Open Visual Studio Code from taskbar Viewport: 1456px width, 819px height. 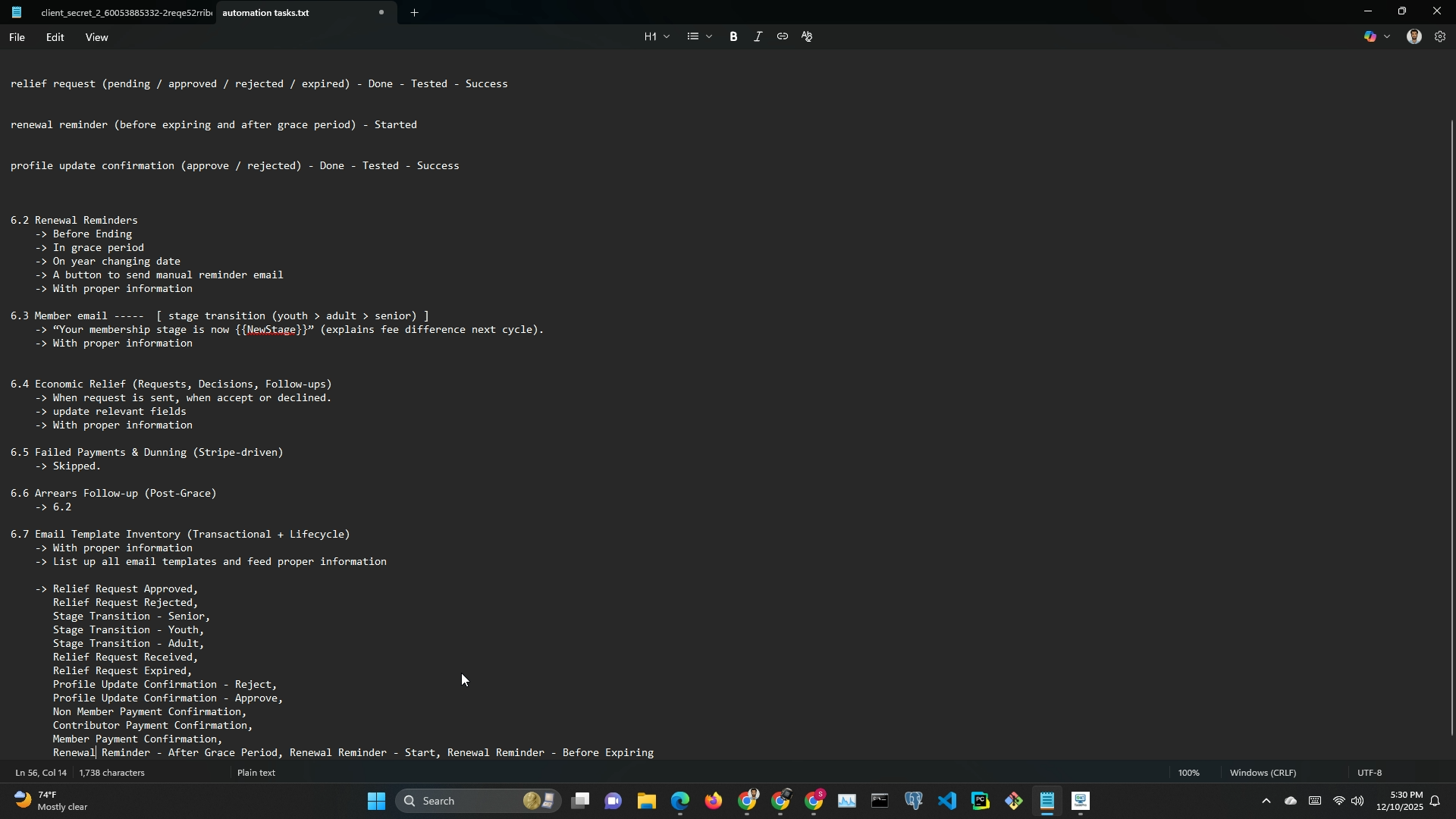pos(946,802)
